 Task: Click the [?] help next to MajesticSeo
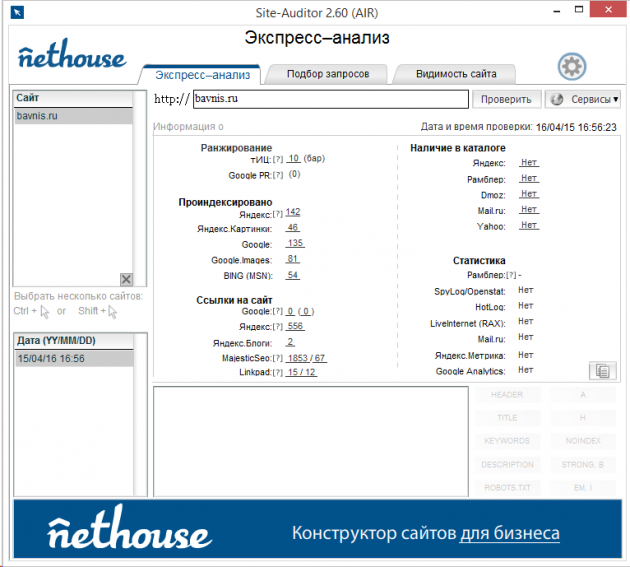pyautogui.click(x=278, y=357)
